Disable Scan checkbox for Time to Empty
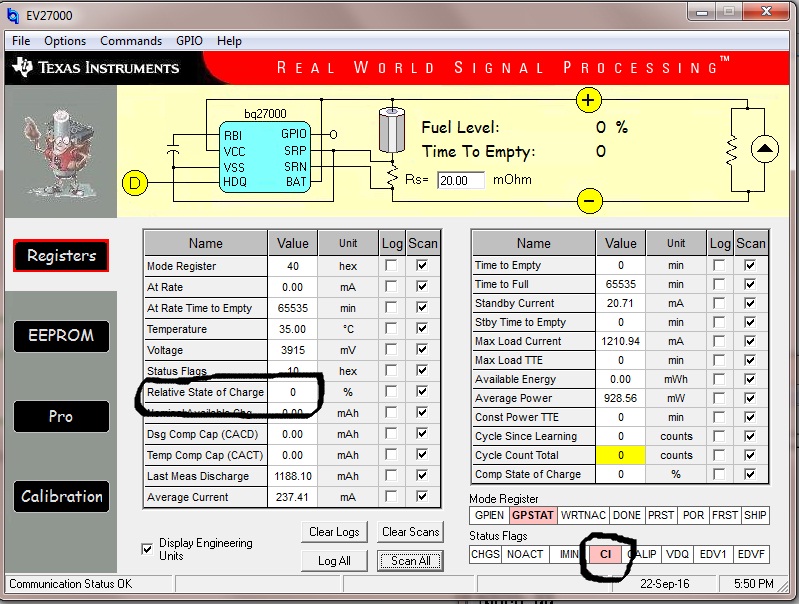The image size is (799, 604). click(x=750, y=265)
